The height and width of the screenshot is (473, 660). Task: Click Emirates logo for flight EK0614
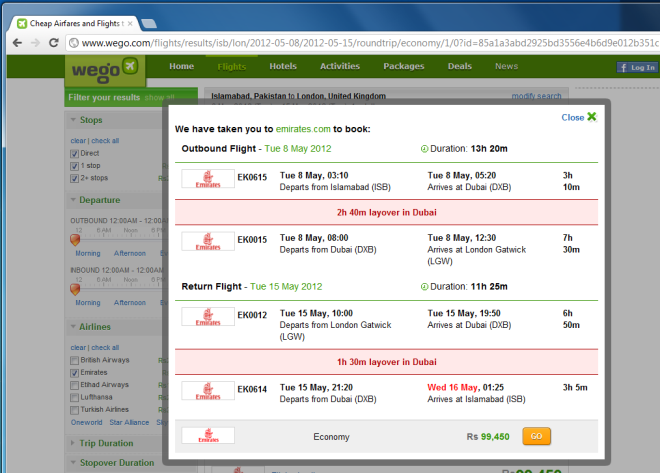[208, 391]
